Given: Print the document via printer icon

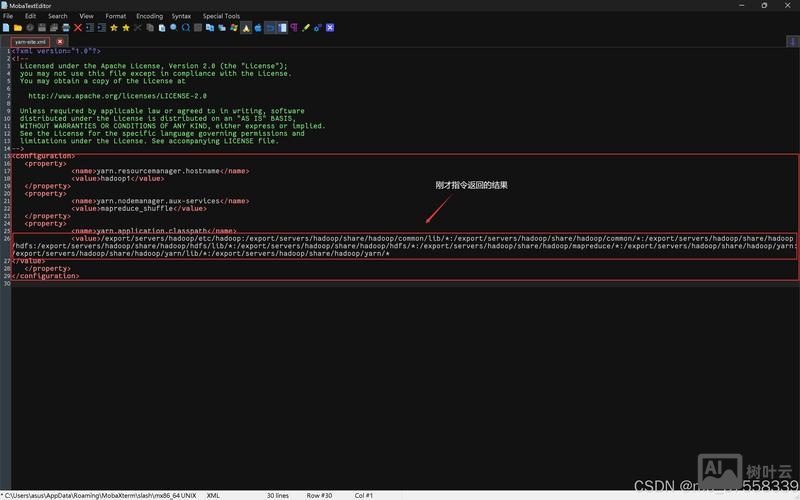Looking at the screenshot, I should [x=66, y=28].
